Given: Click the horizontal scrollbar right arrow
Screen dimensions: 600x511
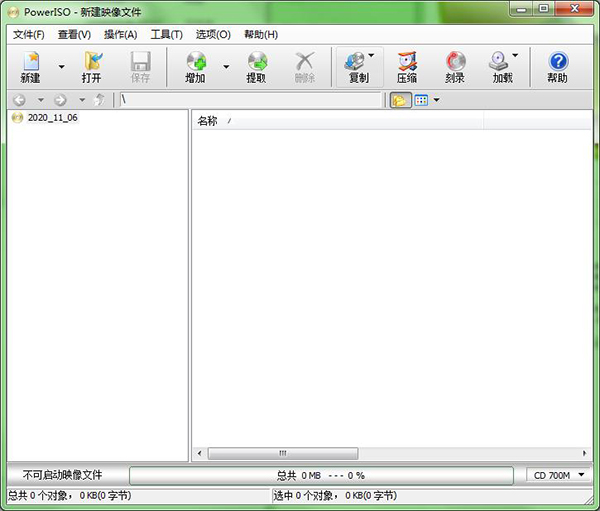Looking at the screenshot, I should (x=584, y=454).
